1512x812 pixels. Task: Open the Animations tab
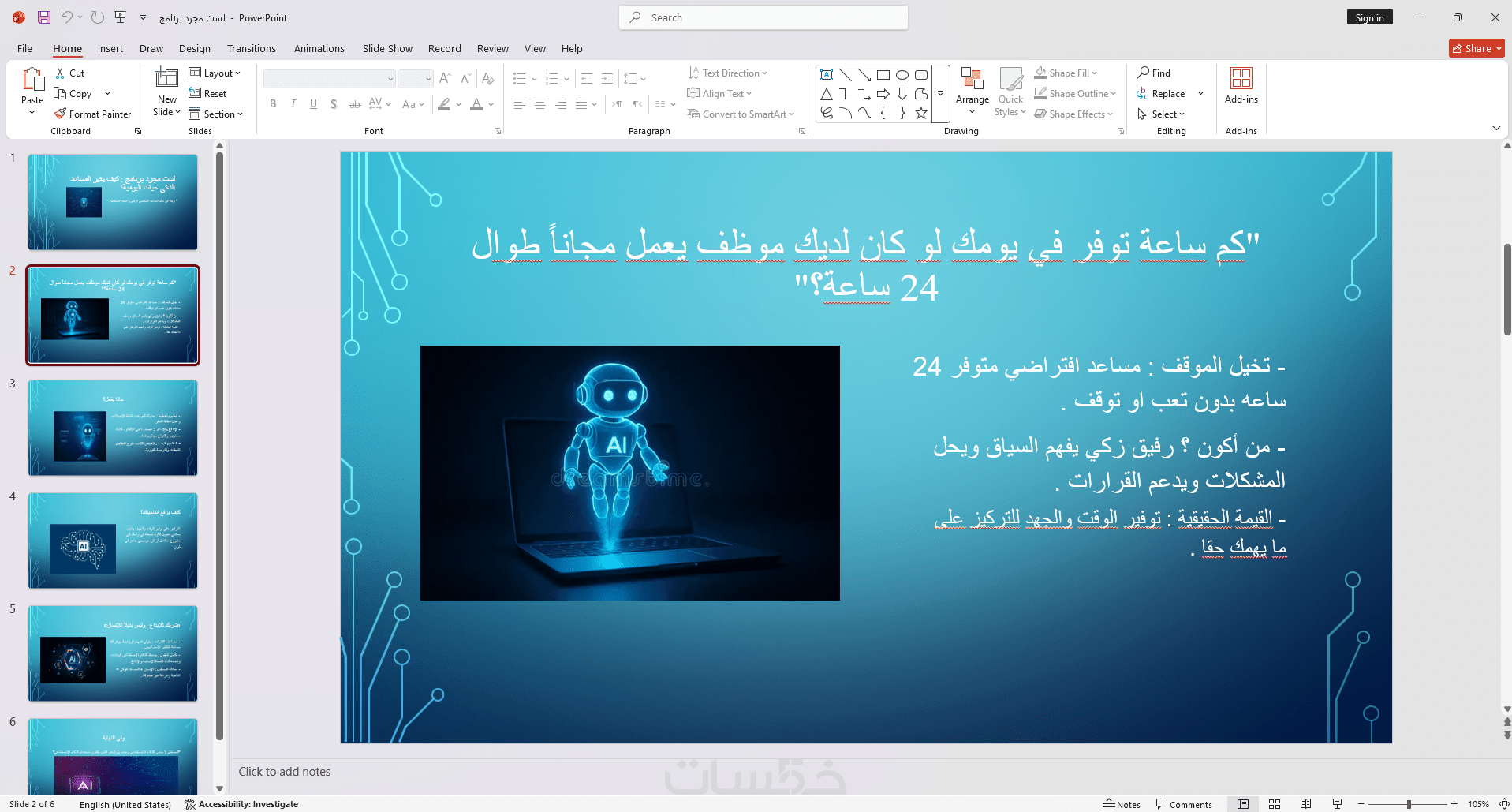pos(319,48)
